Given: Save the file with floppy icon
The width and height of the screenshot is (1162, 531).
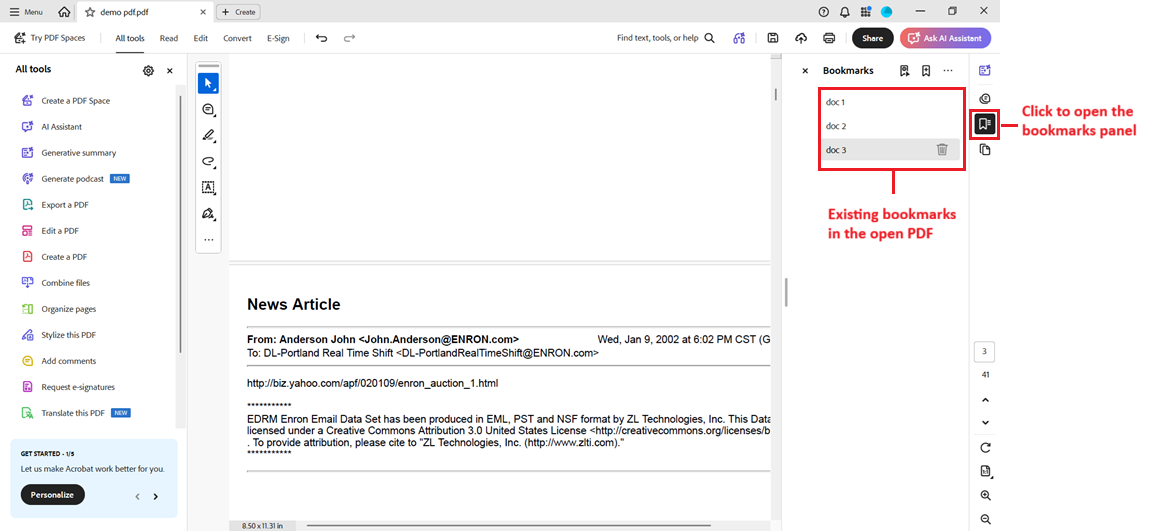Looking at the screenshot, I should click(773, 38).
